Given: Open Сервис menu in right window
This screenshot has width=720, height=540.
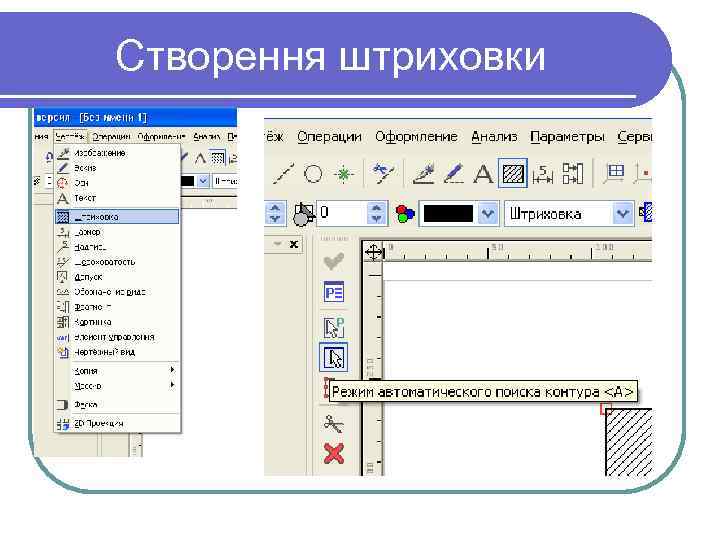Looking at the screenshot, I should click(x=635, y=137).
